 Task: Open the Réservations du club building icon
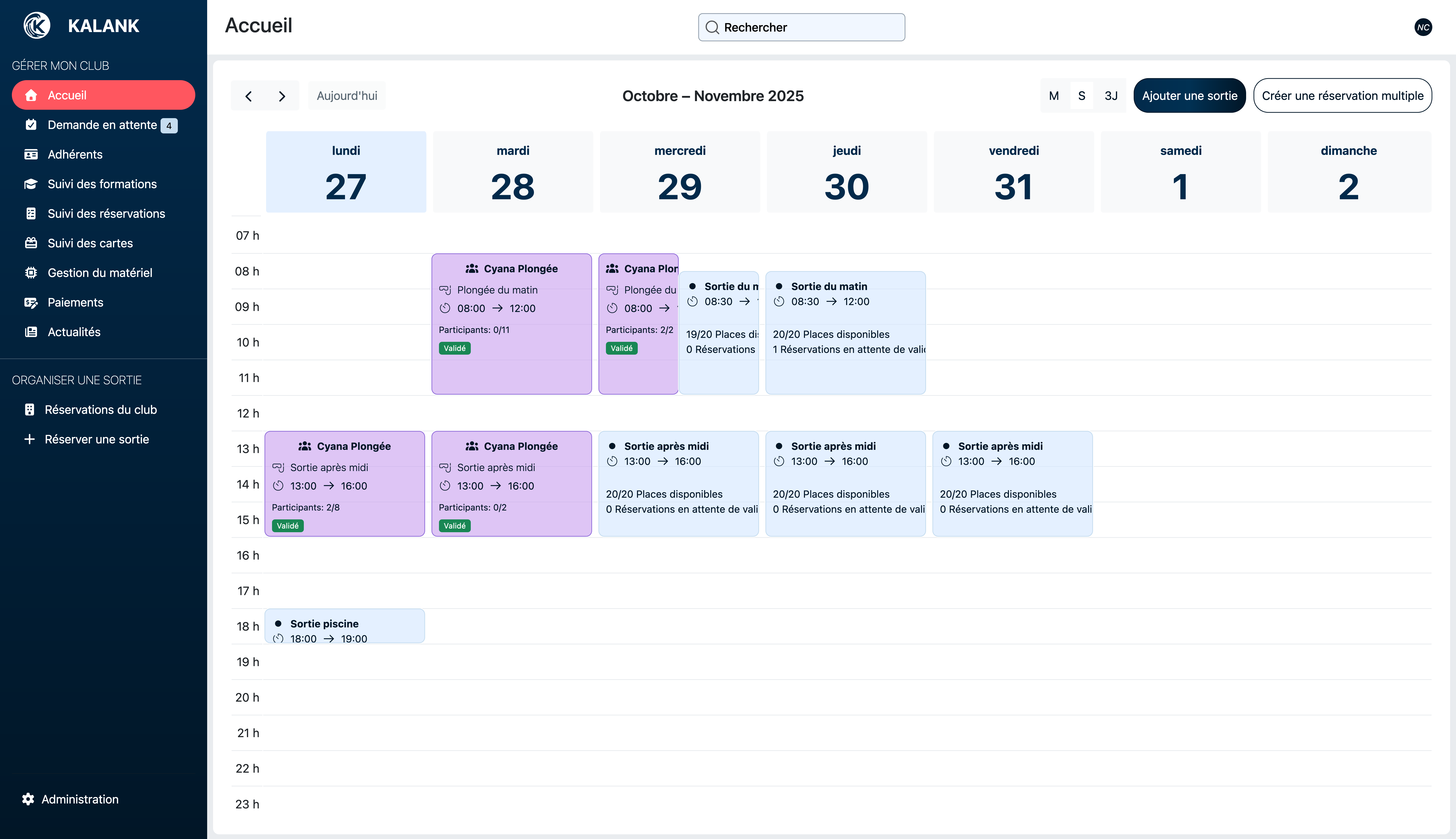click(x=29, y=410)
